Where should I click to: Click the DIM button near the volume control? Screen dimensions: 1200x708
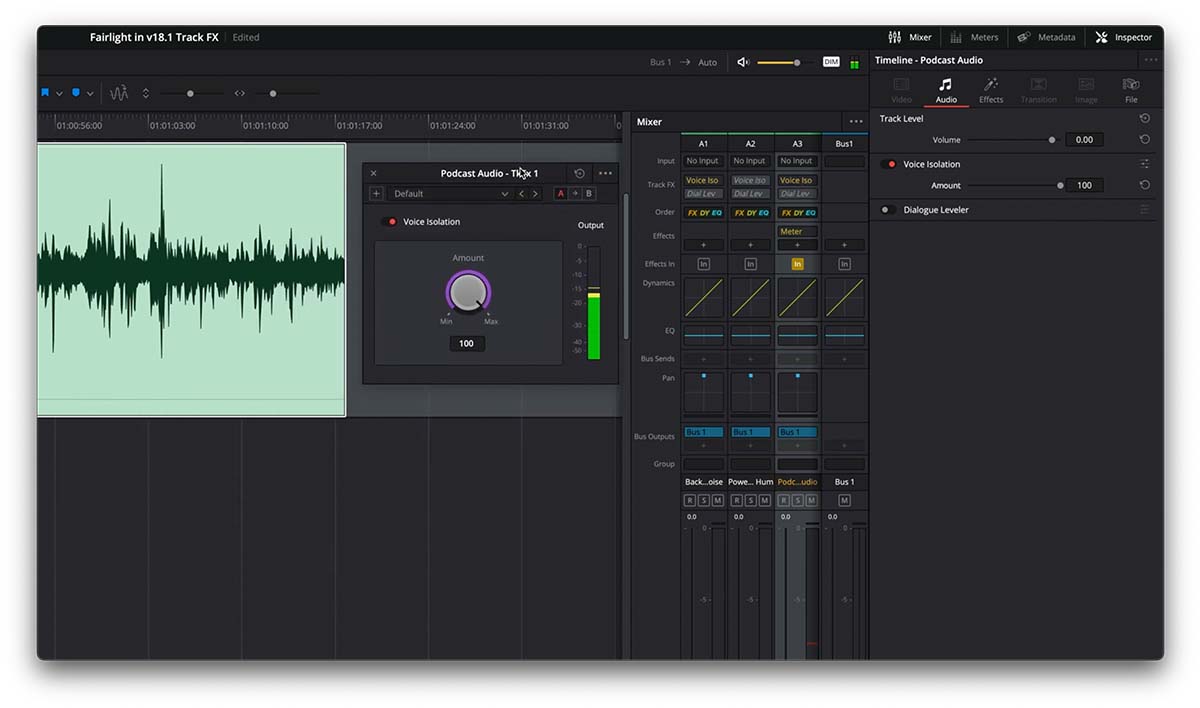click(830, 61)
